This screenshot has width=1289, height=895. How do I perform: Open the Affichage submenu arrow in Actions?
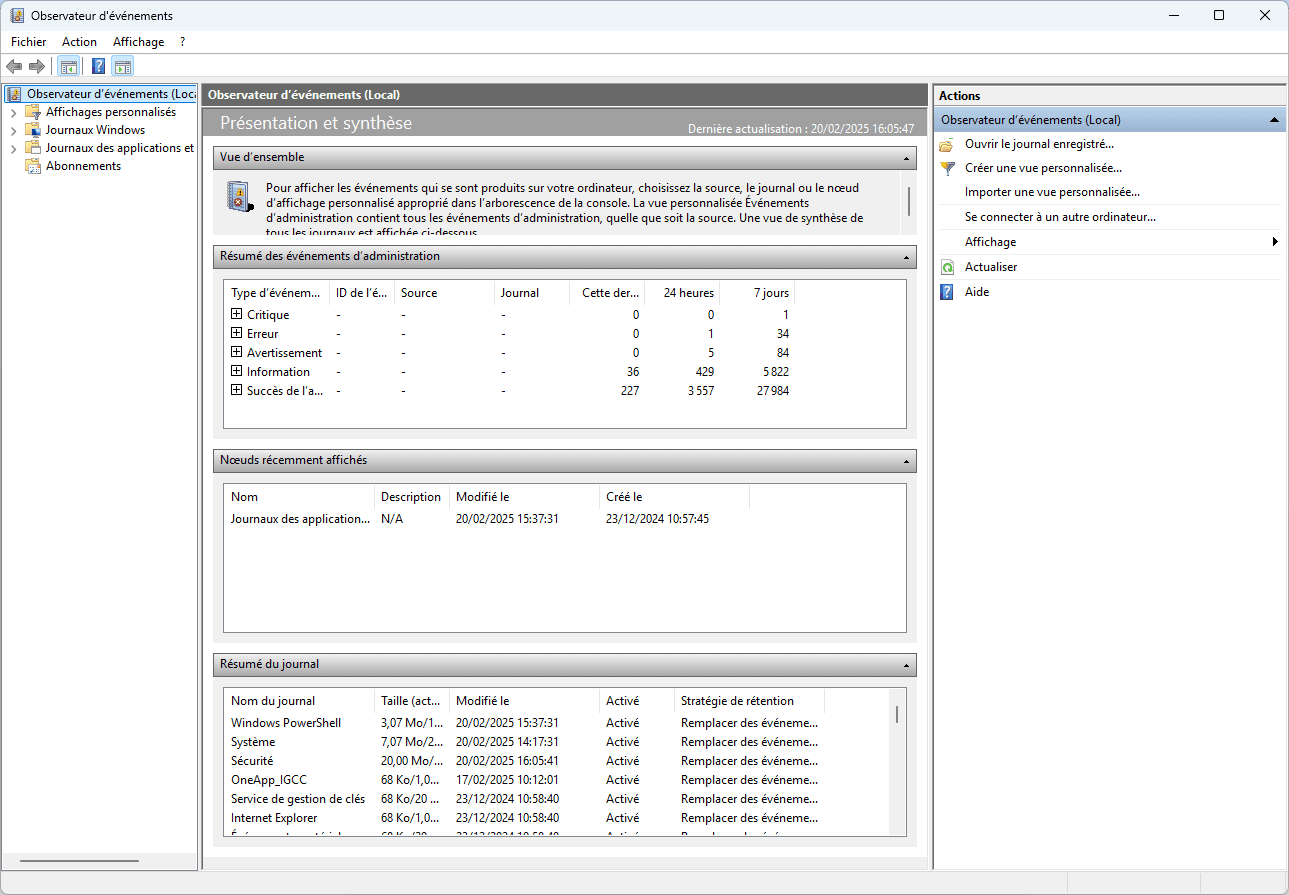(1275, 242)
